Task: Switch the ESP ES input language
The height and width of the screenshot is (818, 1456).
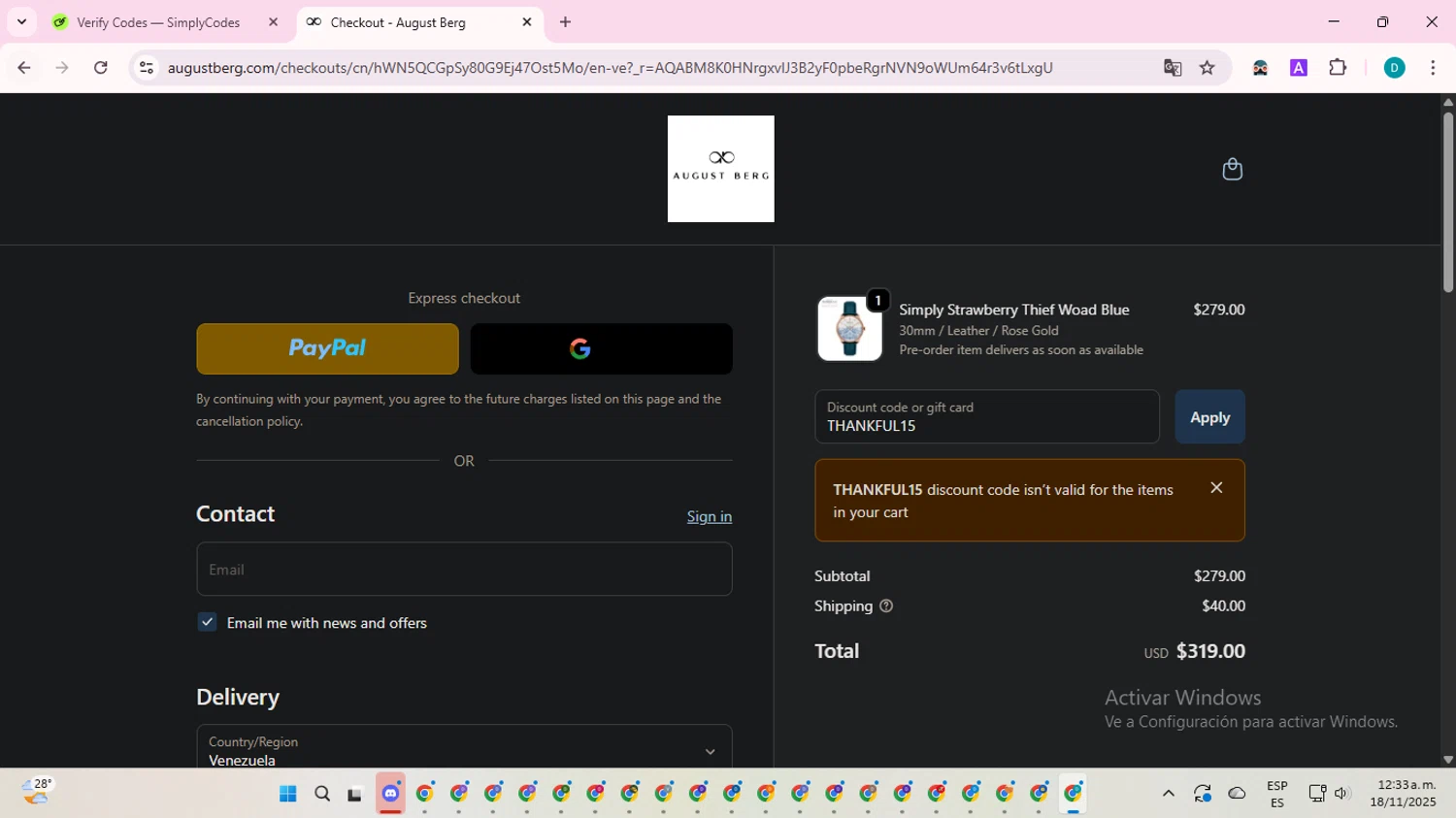Action: pyautogui.click(x=1277, y=794)
